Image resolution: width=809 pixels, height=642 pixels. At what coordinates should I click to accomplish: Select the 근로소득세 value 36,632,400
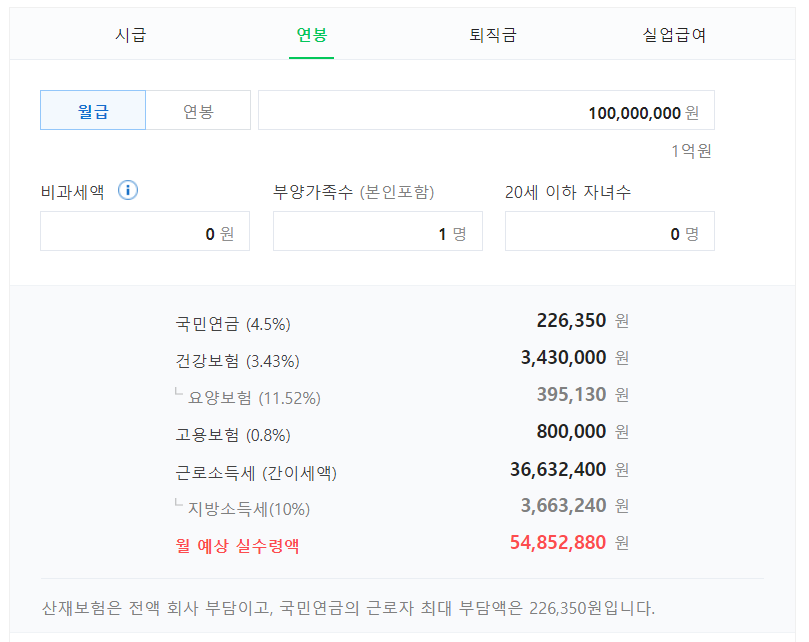point(558,469)
